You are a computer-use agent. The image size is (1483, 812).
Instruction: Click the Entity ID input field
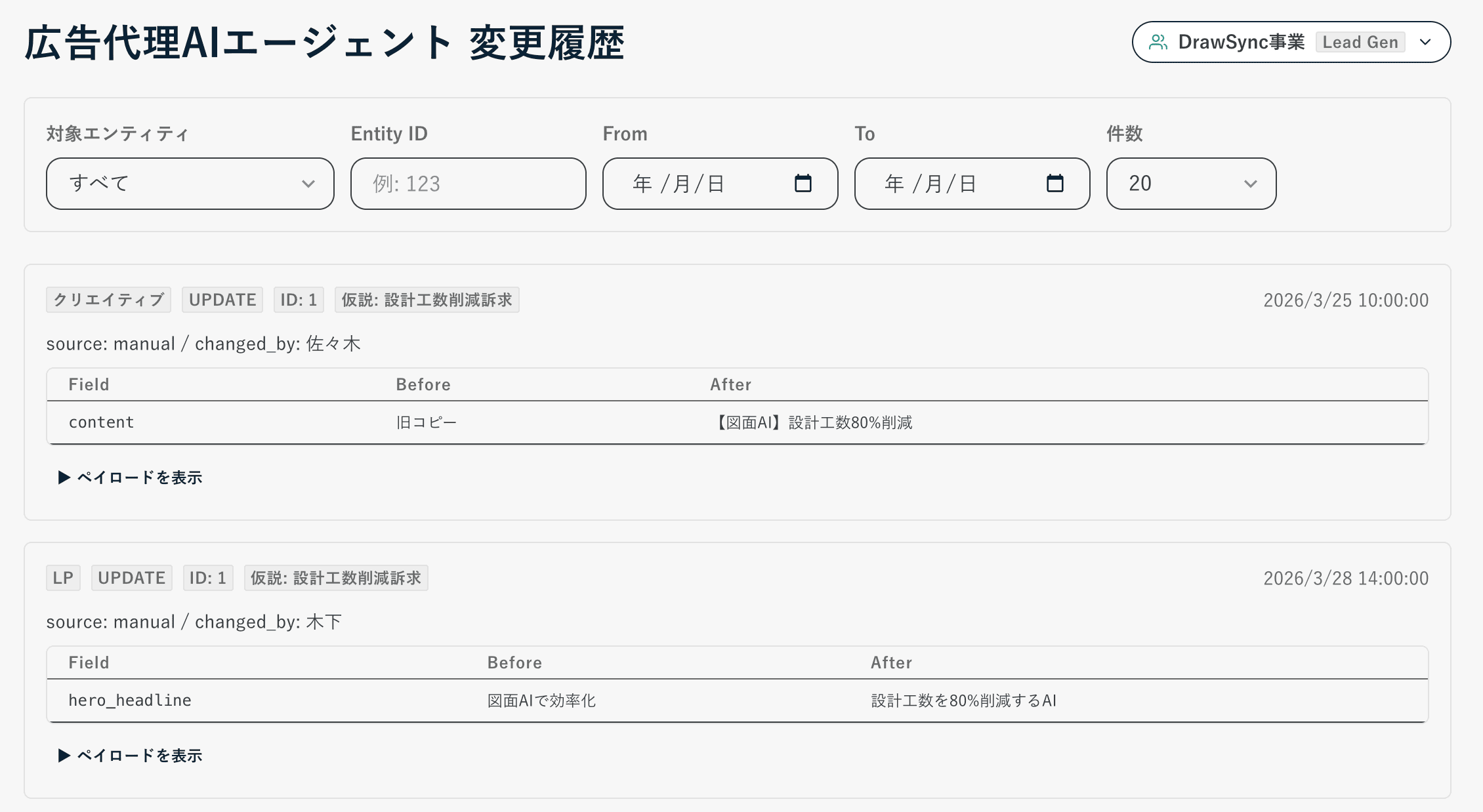click(467, 184)
